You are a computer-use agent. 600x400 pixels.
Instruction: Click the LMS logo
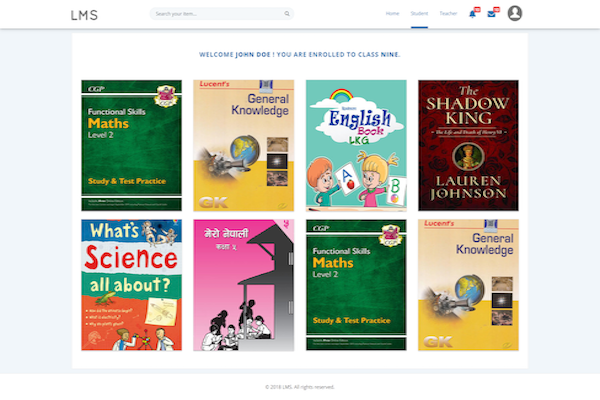point(84,15)
